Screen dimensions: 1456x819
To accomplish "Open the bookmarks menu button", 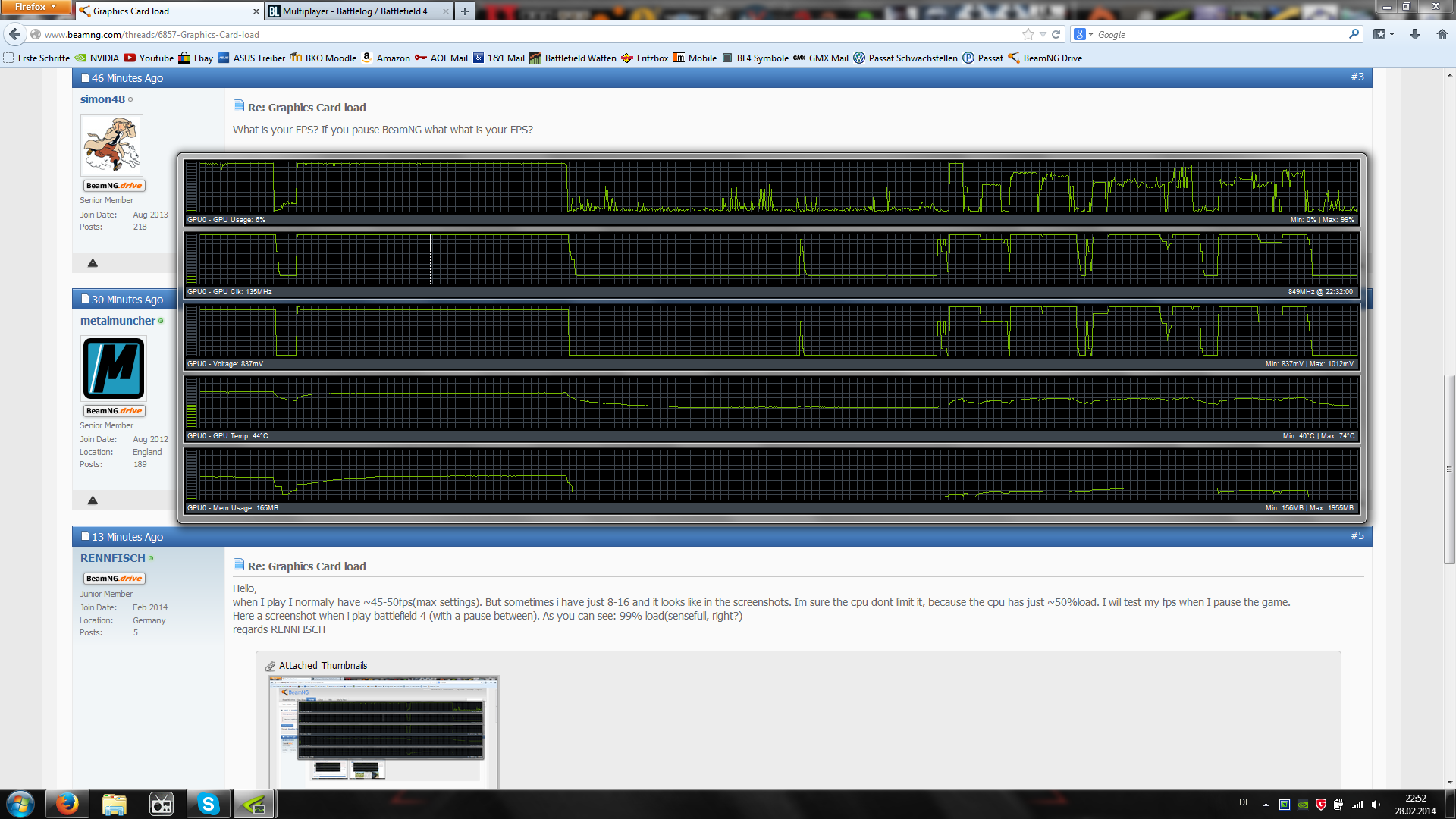I will pyautogui.click(x=1384, y=34).
